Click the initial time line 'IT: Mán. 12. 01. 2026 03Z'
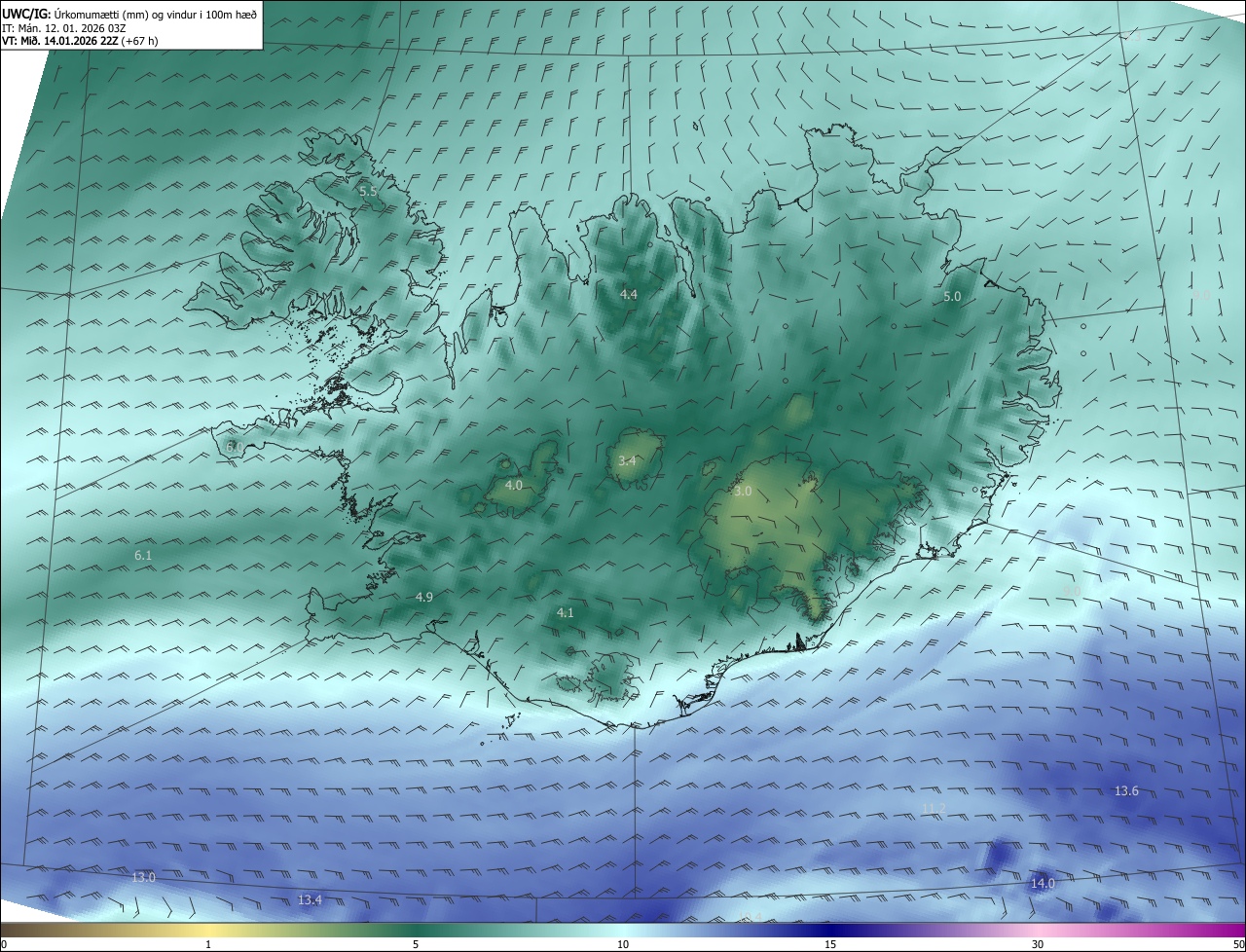 tap(63, 27)
